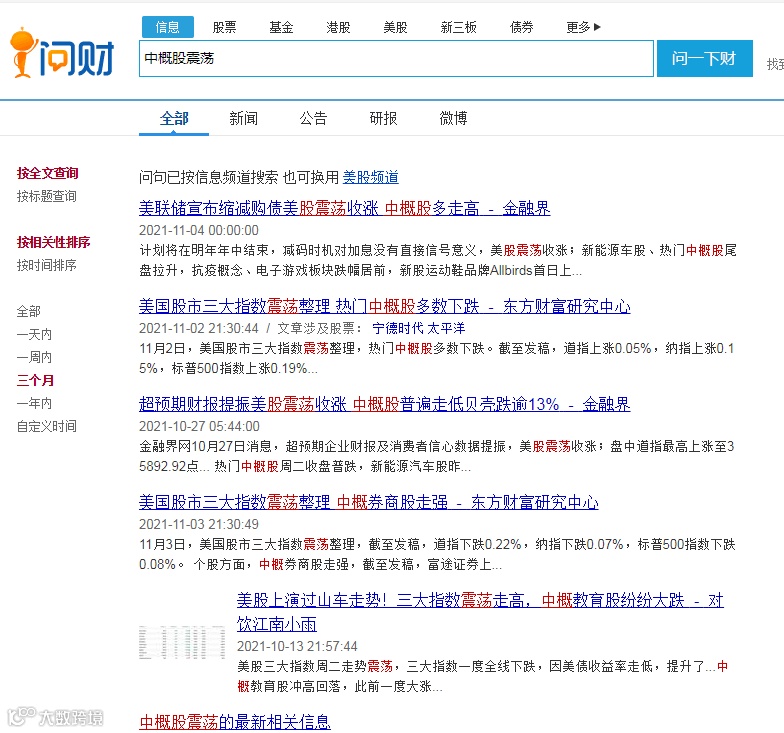This screenshot has height=733, width=784.
Task: Click the 宁德时代 stock link
Action: point(398,328)
